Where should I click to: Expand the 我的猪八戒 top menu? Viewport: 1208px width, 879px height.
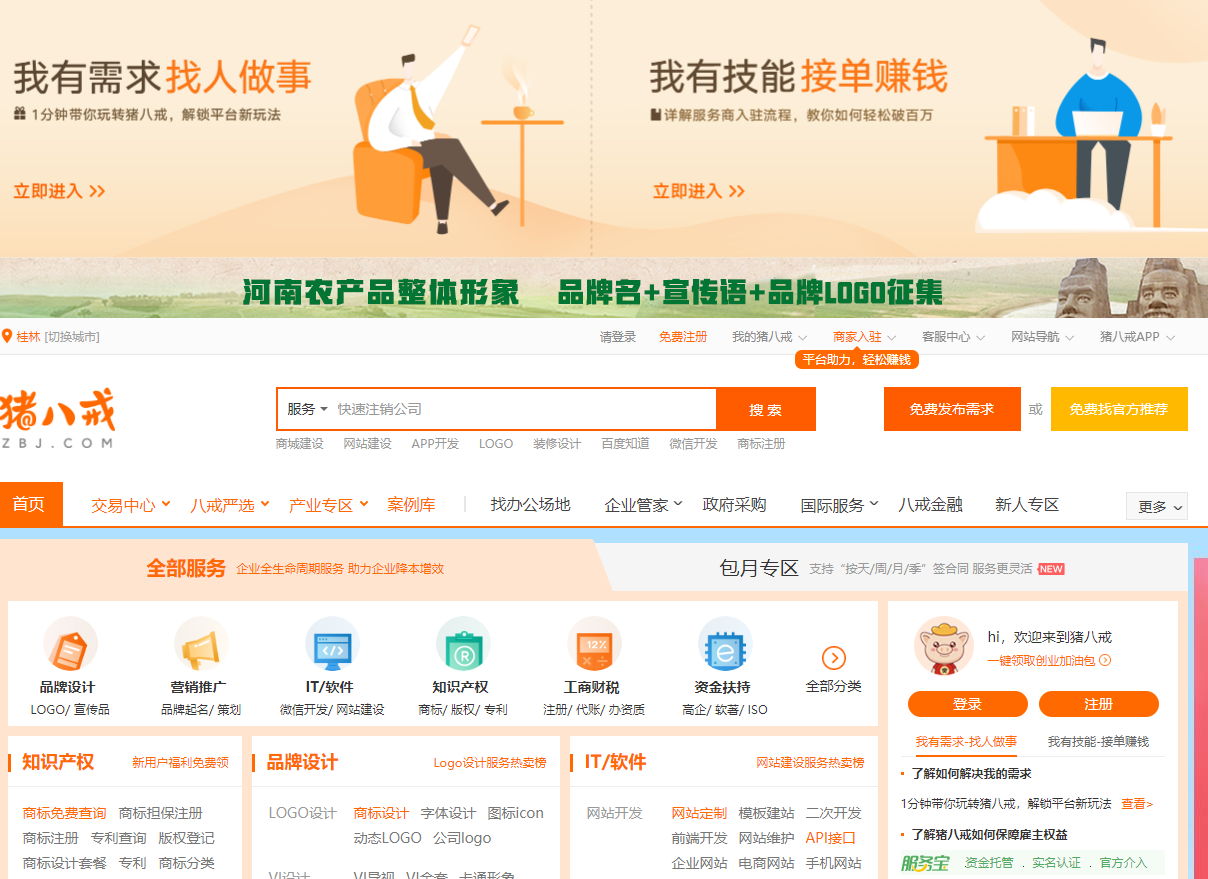pyautogui.click(x=769, y=337)
